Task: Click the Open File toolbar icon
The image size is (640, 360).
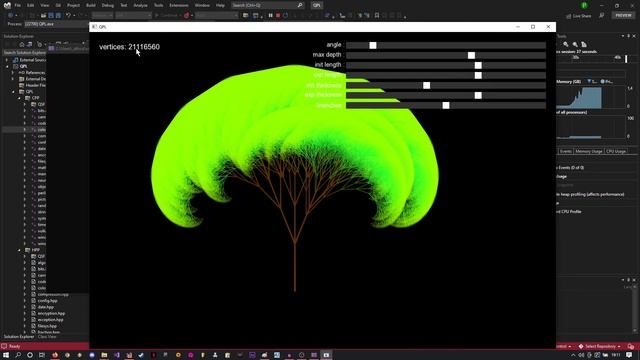Action: tap(43, 16)
